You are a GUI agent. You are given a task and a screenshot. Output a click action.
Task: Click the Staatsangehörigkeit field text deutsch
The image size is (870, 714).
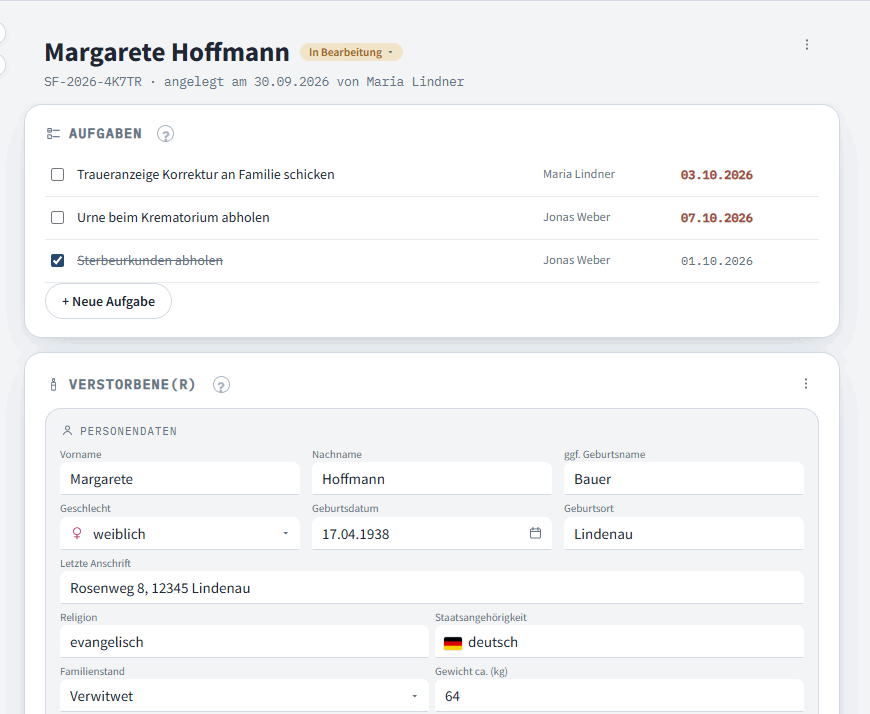click(x=493, y=642)
